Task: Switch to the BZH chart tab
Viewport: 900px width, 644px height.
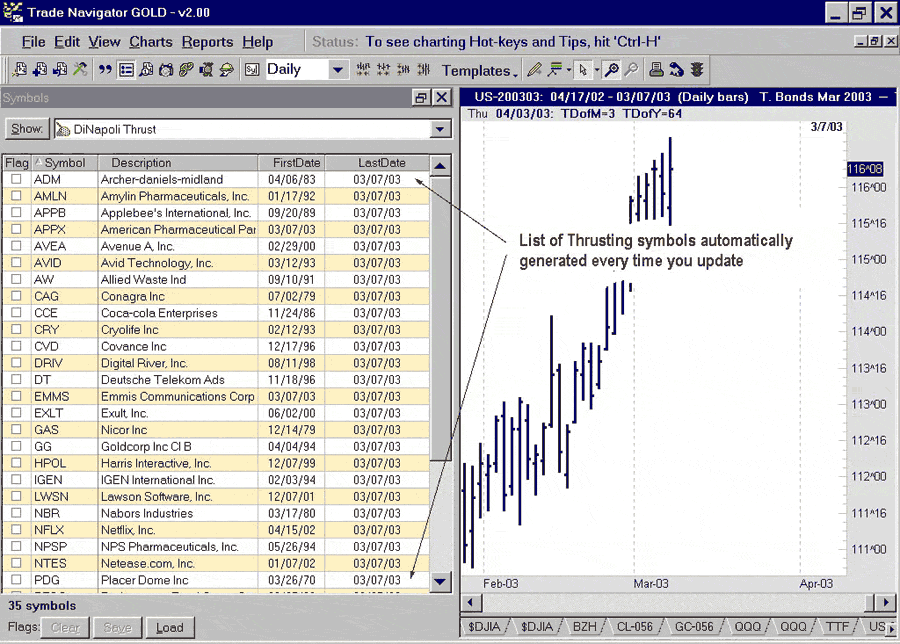Action: point(584,627)
